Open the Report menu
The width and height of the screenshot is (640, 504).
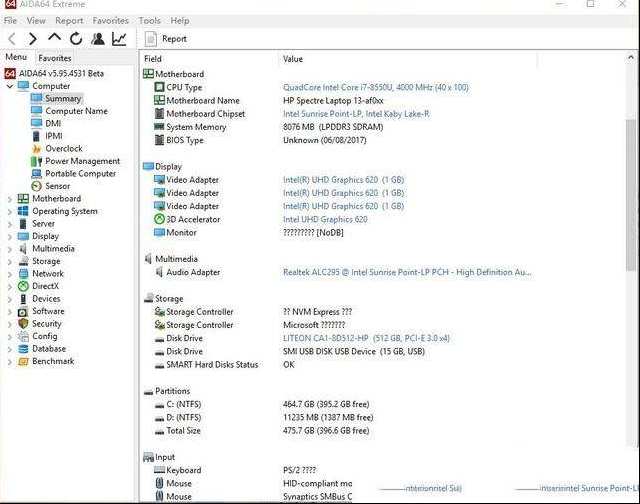[69, 20]
